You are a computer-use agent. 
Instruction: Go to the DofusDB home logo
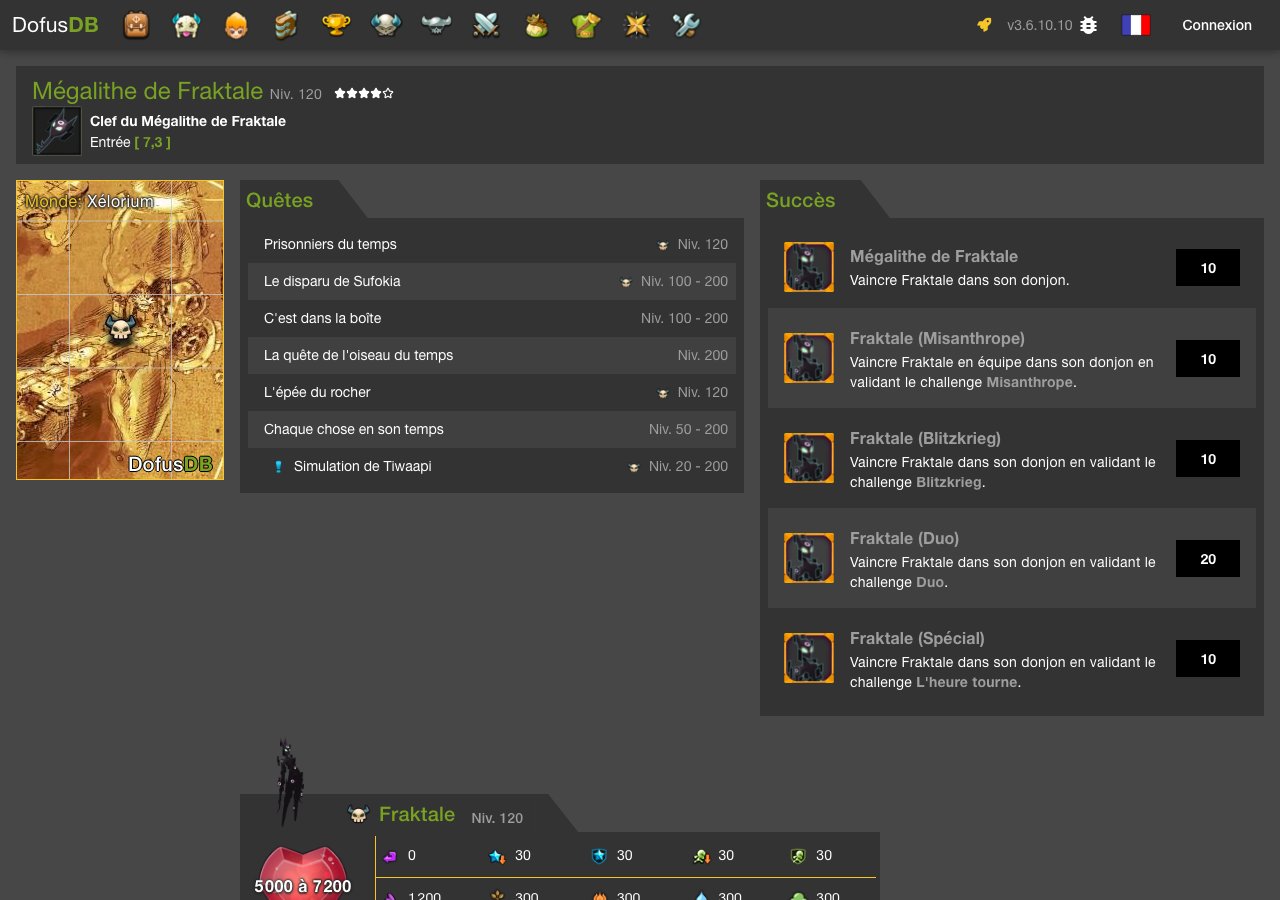click(55, 25)
